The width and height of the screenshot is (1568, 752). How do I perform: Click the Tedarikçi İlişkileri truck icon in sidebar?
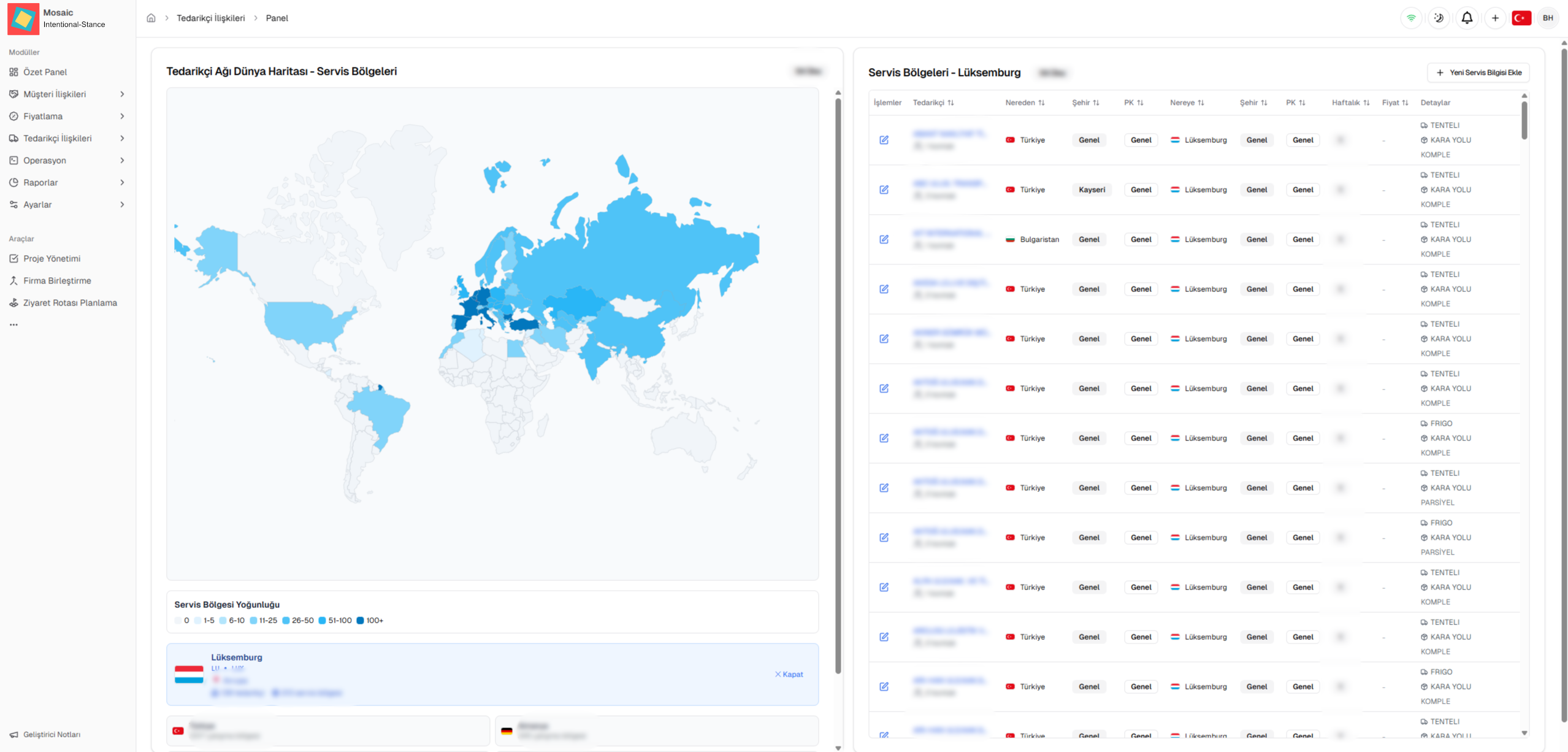13,138
